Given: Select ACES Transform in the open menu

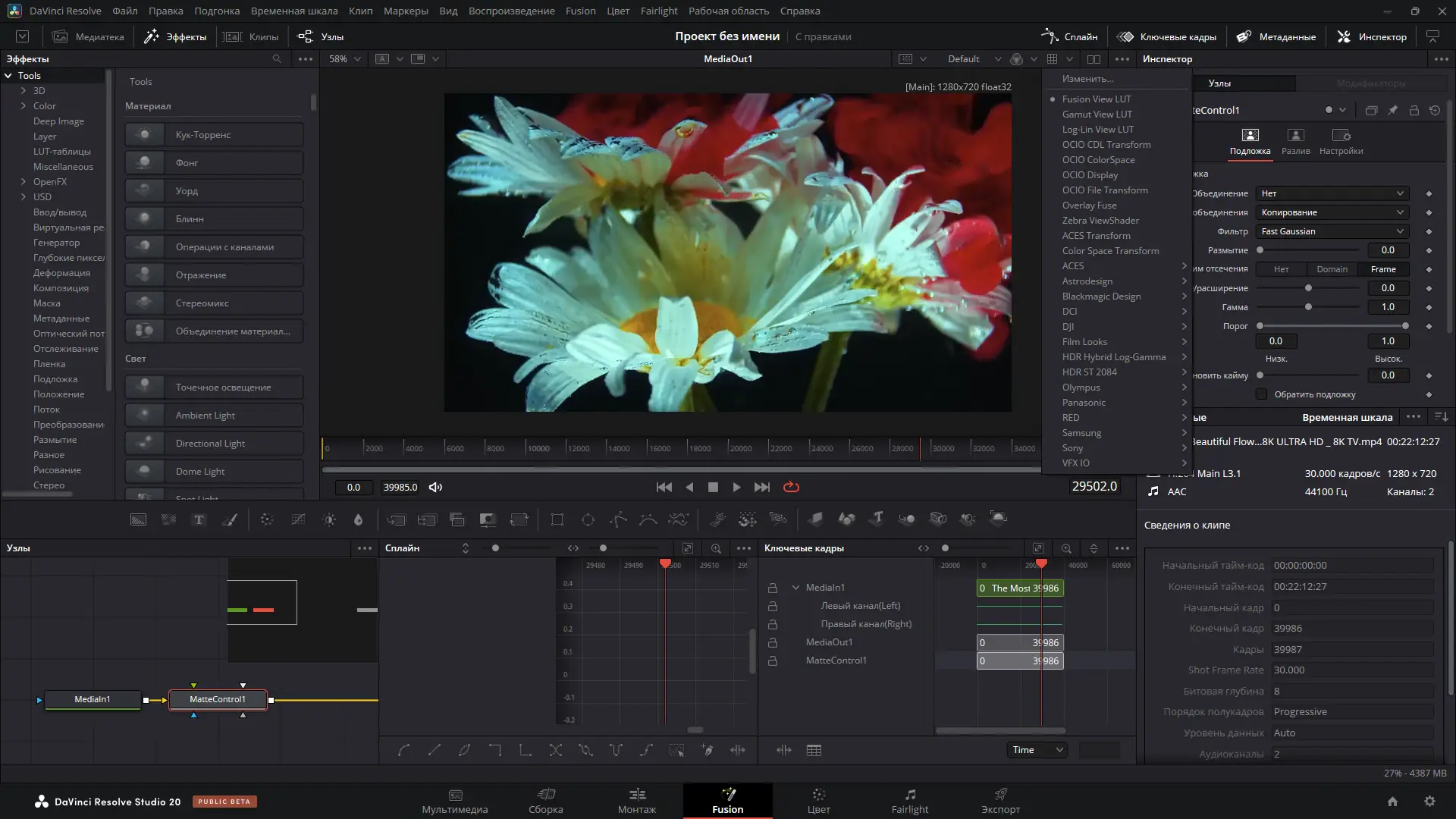Looking at the screenshot, I should [x=1096, y=235].
